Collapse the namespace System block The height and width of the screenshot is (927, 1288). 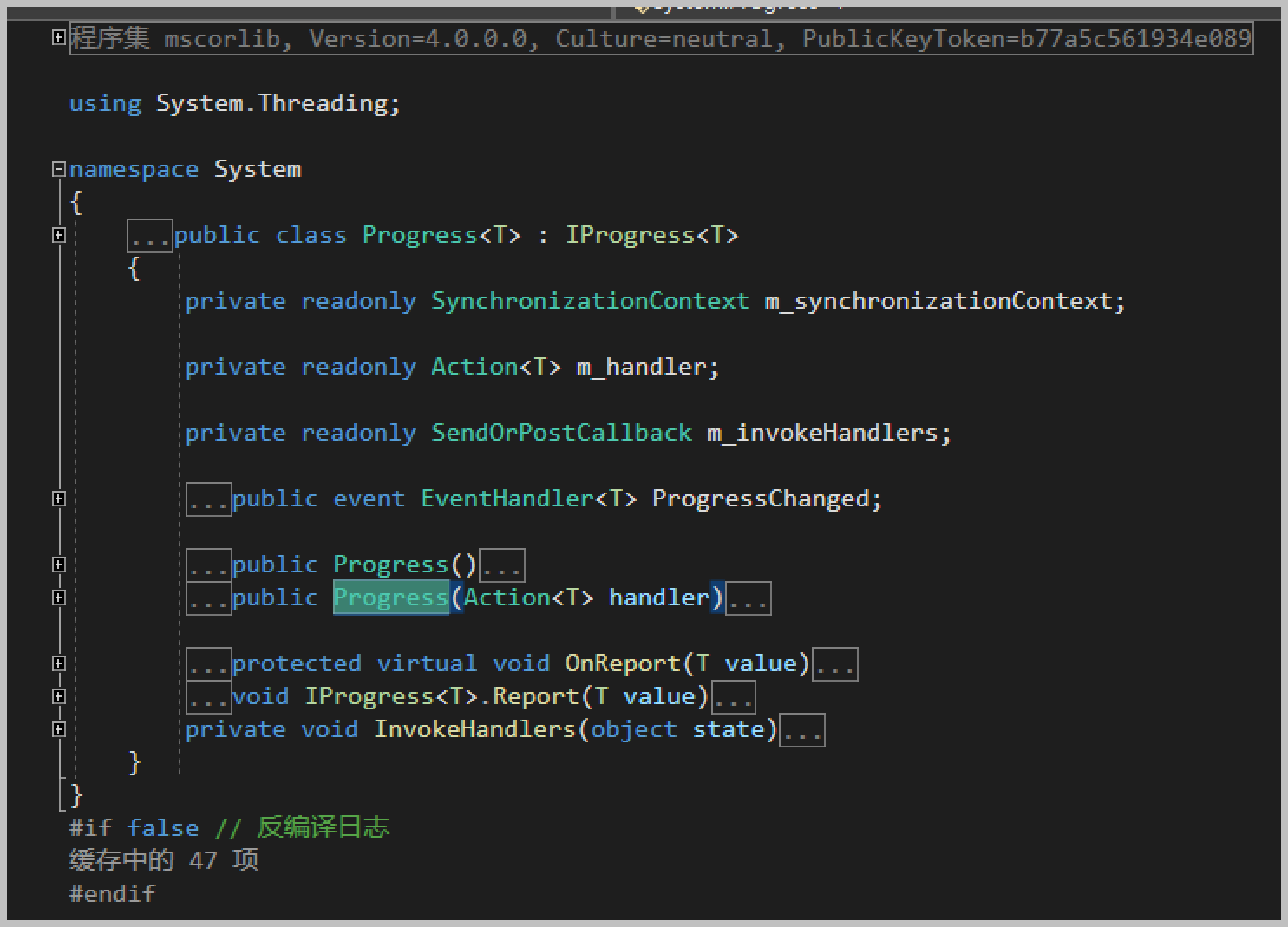click(58, 169)
